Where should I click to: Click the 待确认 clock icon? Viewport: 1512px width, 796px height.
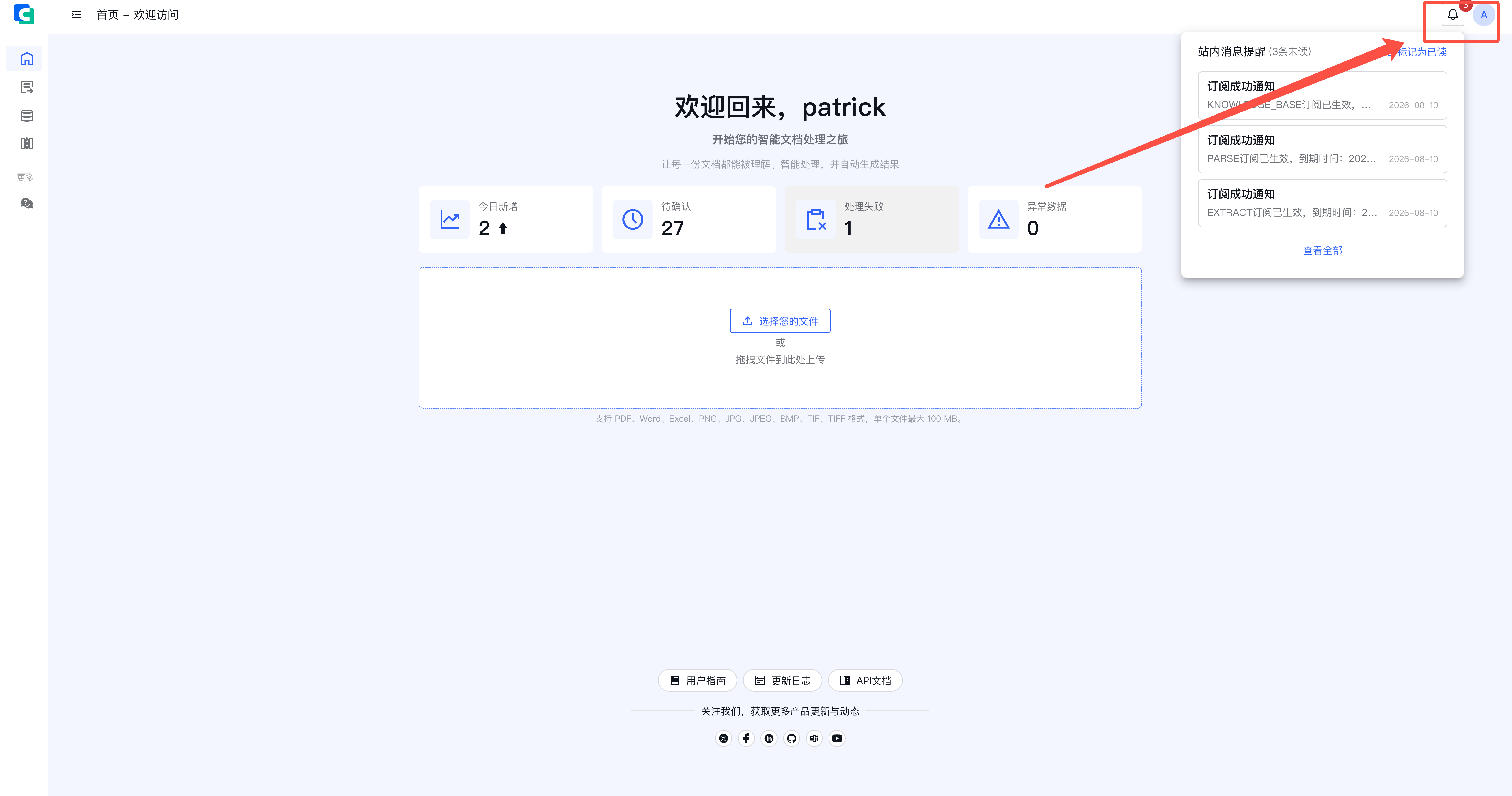pos(633,219)
